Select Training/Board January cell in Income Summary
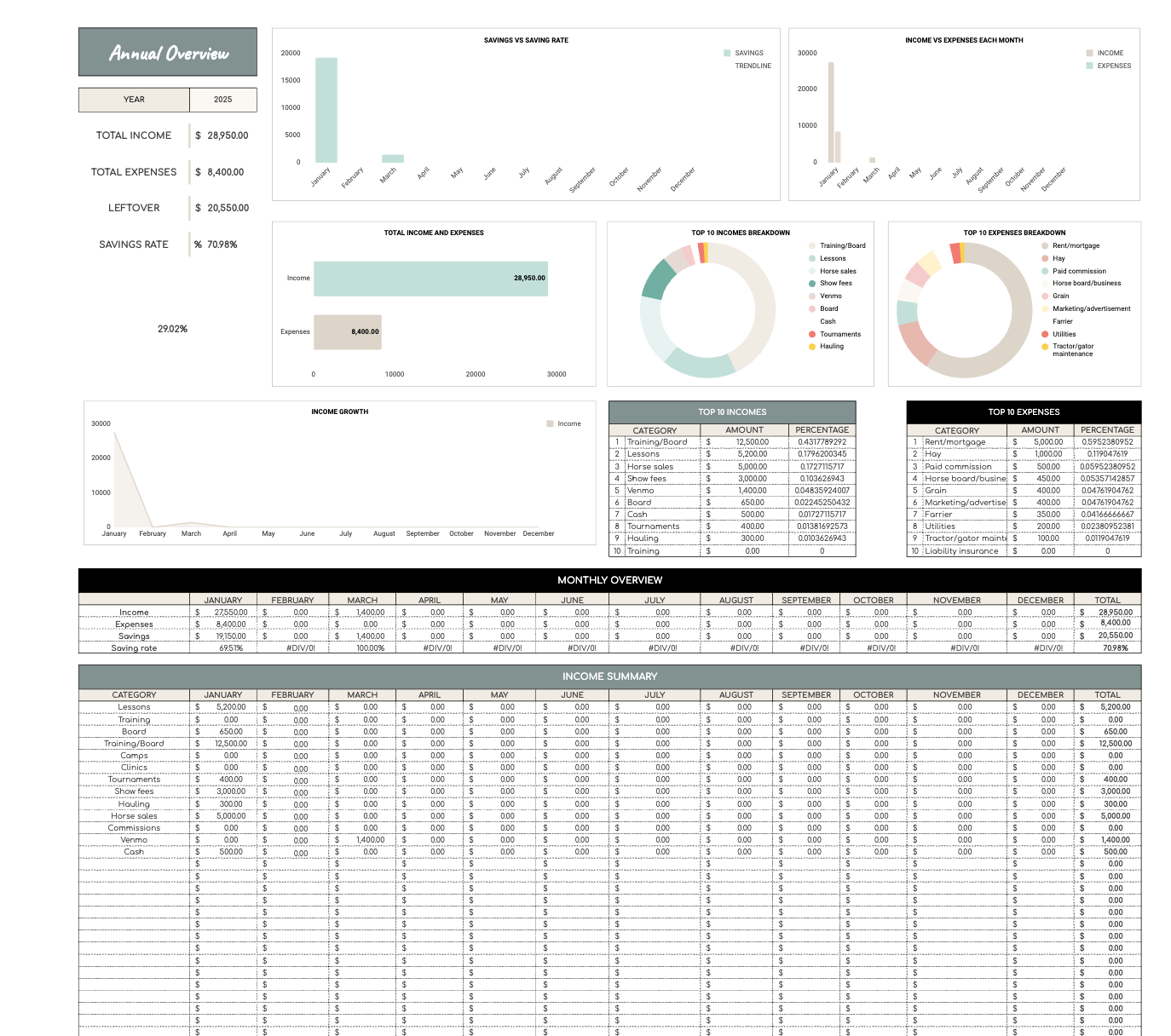This screenshot has height=1036, width=1171. [x=223, y=744]
